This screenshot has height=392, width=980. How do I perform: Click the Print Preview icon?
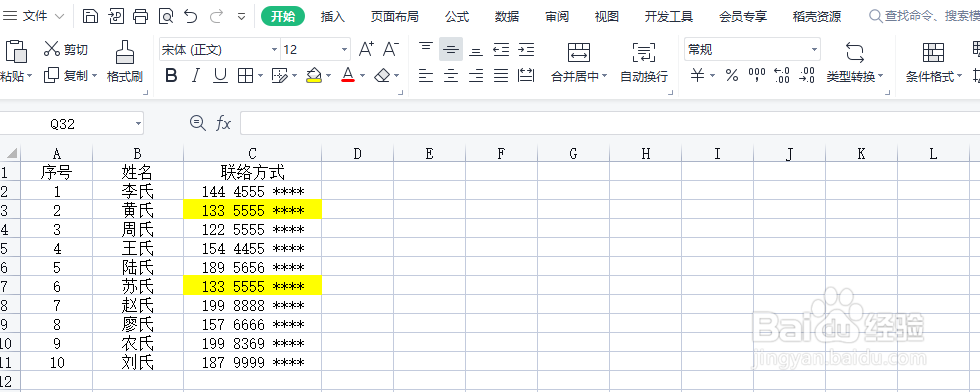(x=166, y=16)
